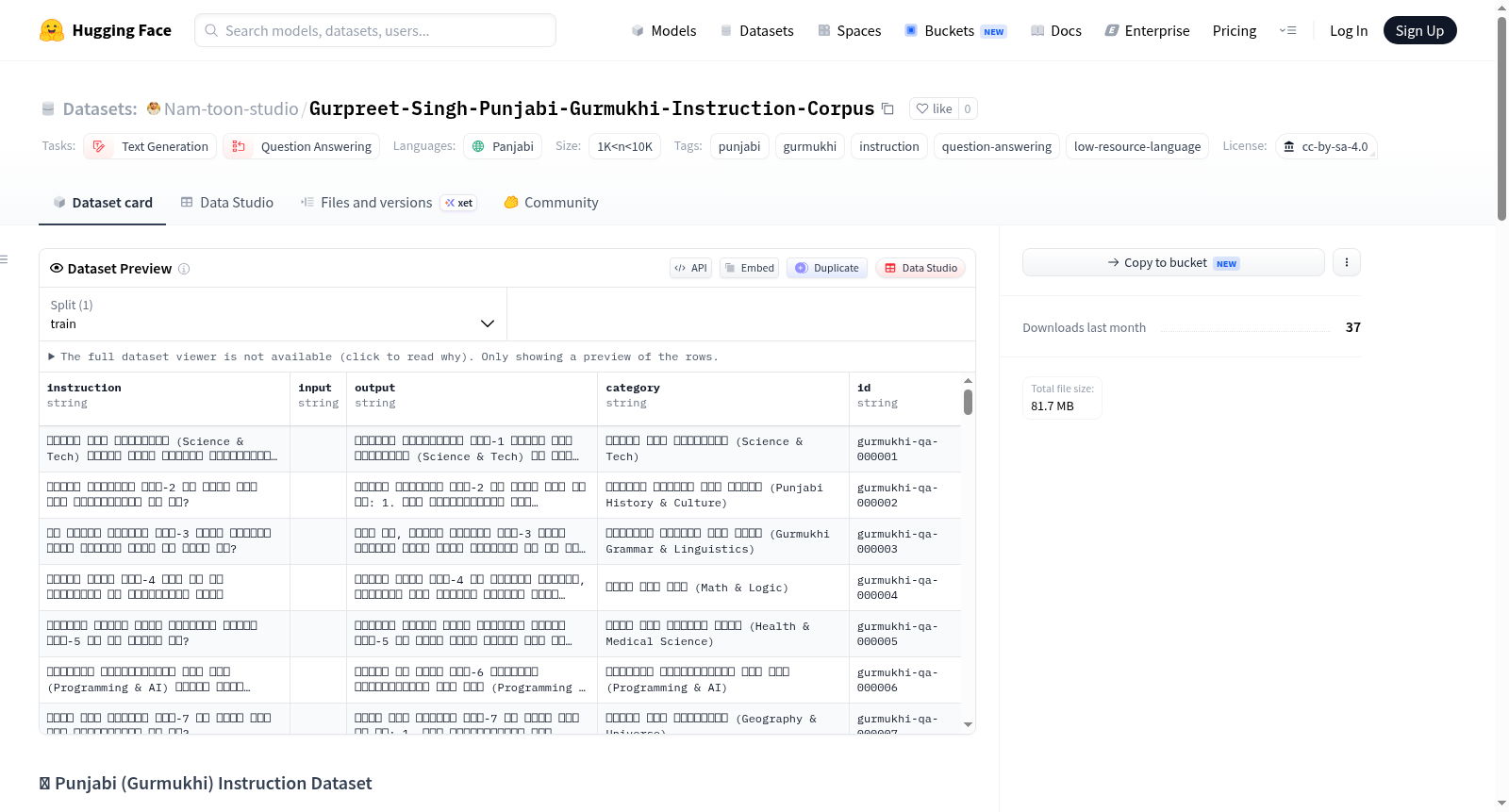Viewport: 1509px width, 812px height.
Task: Select the Panjabi language tag
Action: pyautogui.click(x=503, y=146)
